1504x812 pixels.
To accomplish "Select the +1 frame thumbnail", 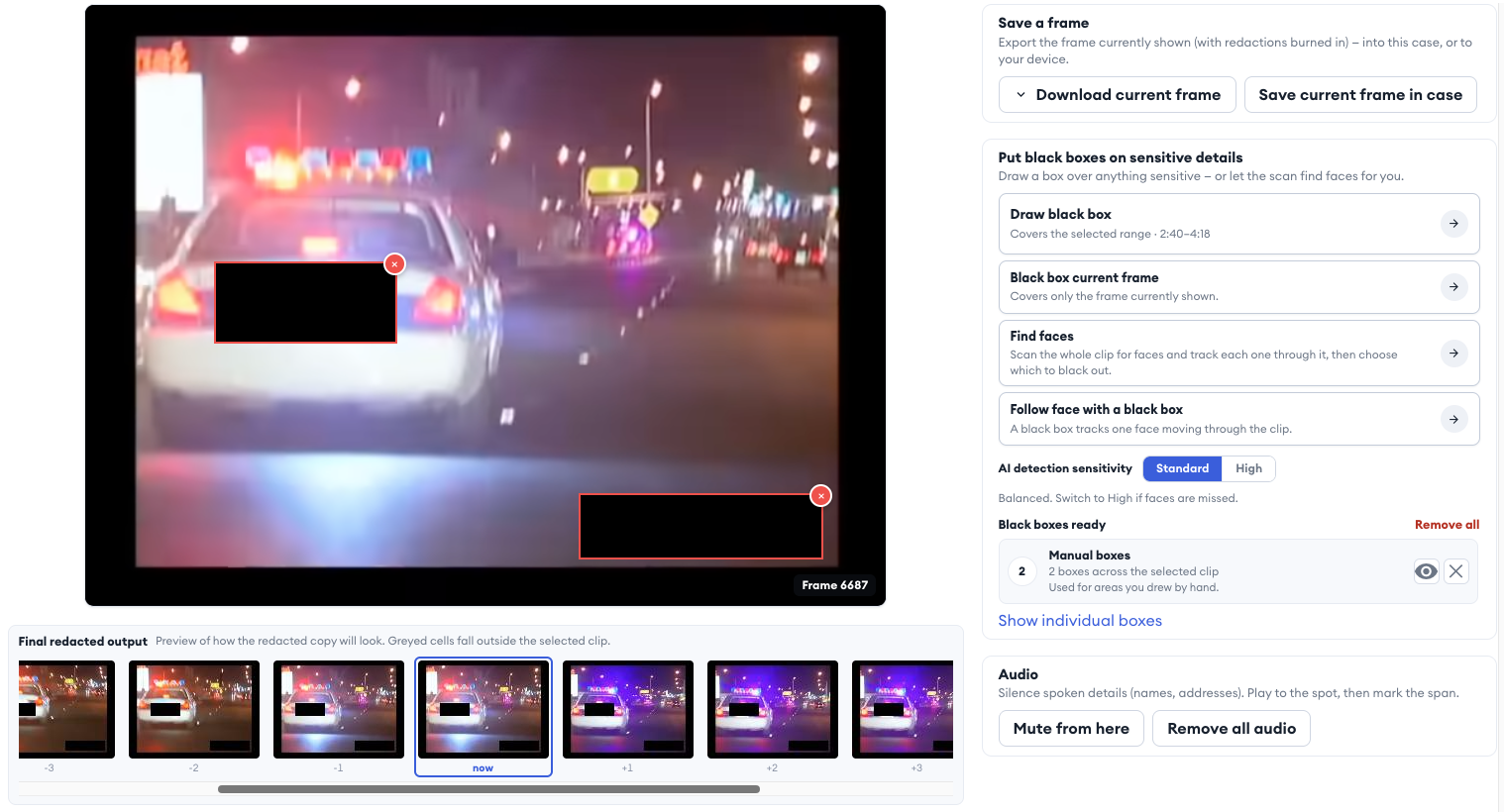I will click(628, 709).
